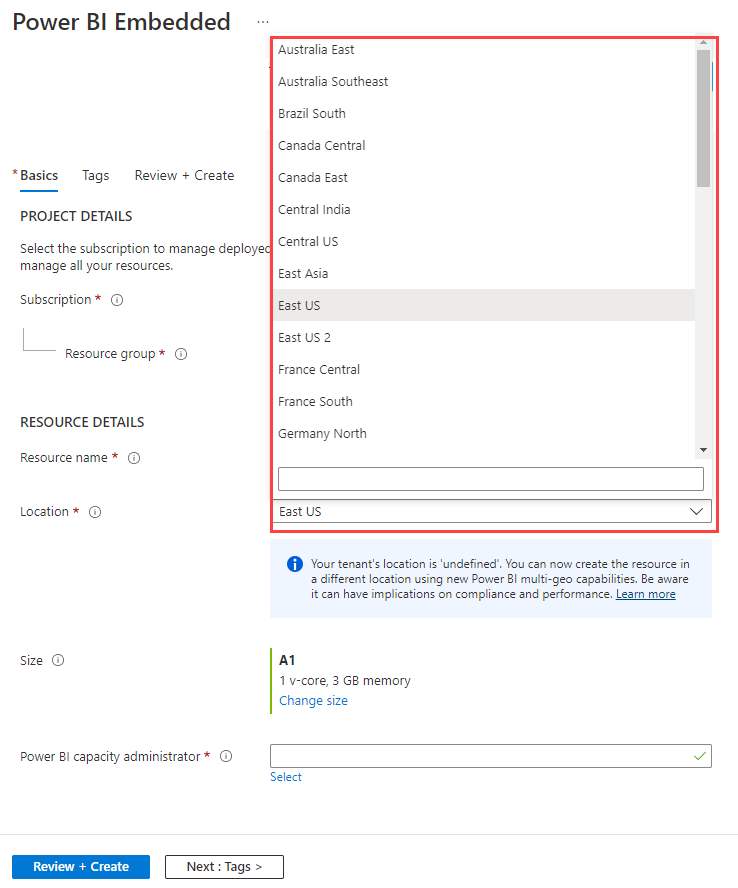738x888 pixels.
Task: Click the Subscription info icon
Action: tap(117, 300)
